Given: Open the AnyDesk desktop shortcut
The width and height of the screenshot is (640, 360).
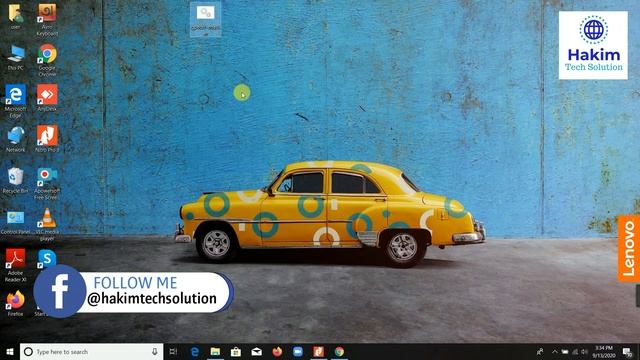Looking at the screenshot, I should pyautogui.click(x=47, y=98).
